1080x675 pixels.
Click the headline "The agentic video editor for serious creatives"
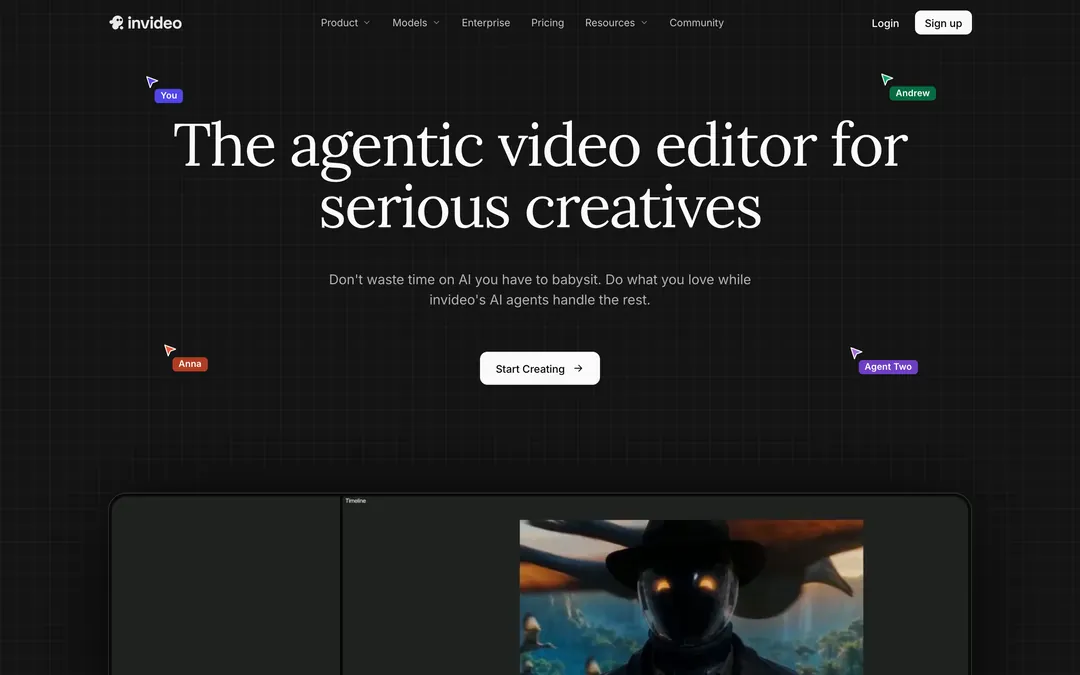coord(541,176)
